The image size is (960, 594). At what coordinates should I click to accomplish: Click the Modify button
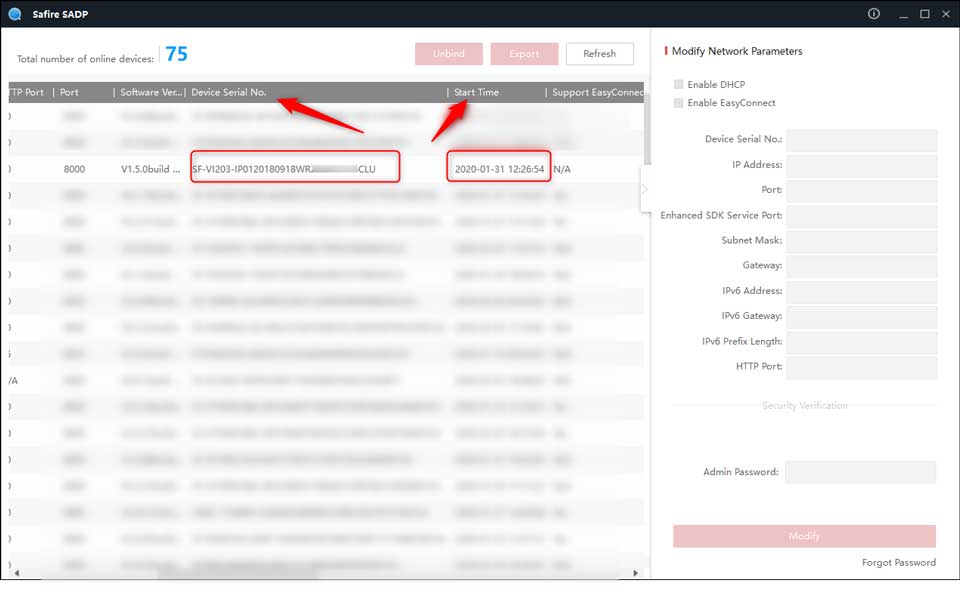(804, 536)
